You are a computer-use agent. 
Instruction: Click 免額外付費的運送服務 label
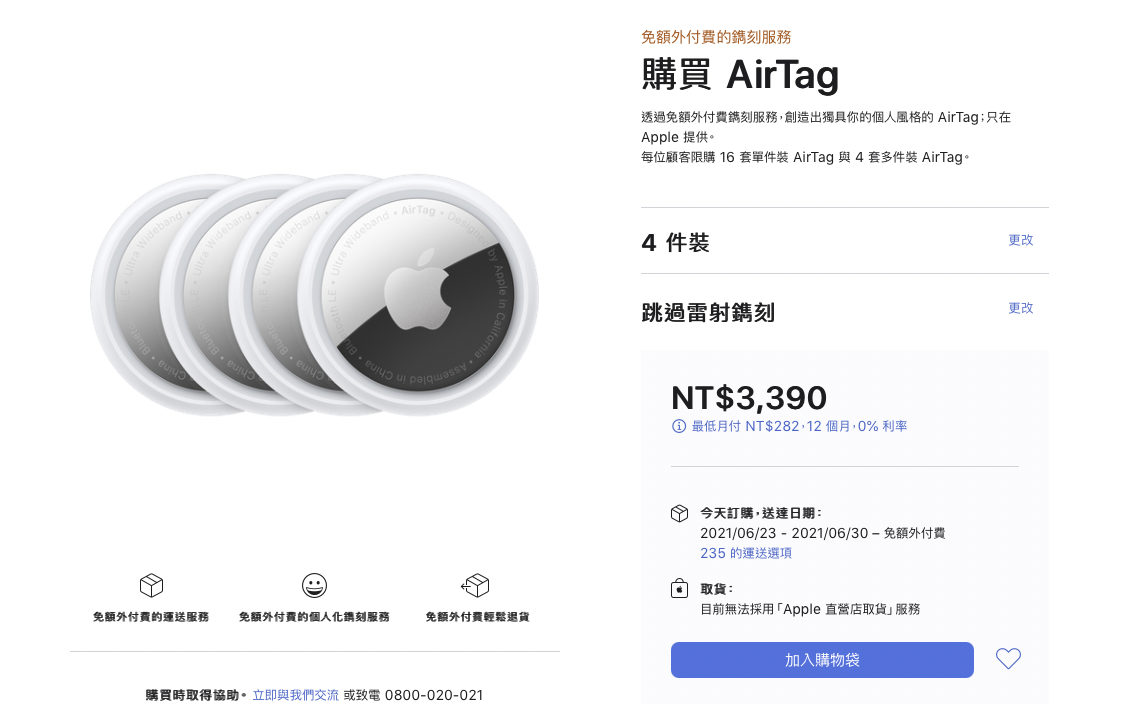coord(151,617)
